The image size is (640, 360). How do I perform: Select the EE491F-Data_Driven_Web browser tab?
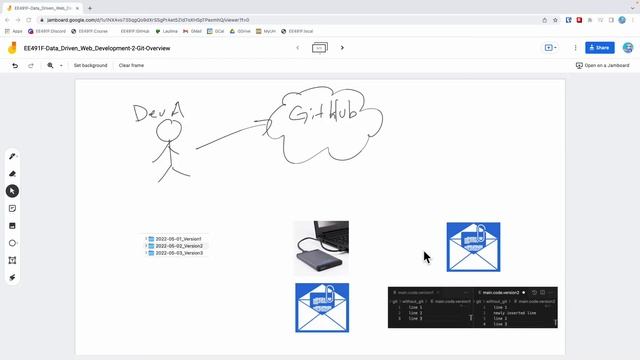[x=42, y=8]
